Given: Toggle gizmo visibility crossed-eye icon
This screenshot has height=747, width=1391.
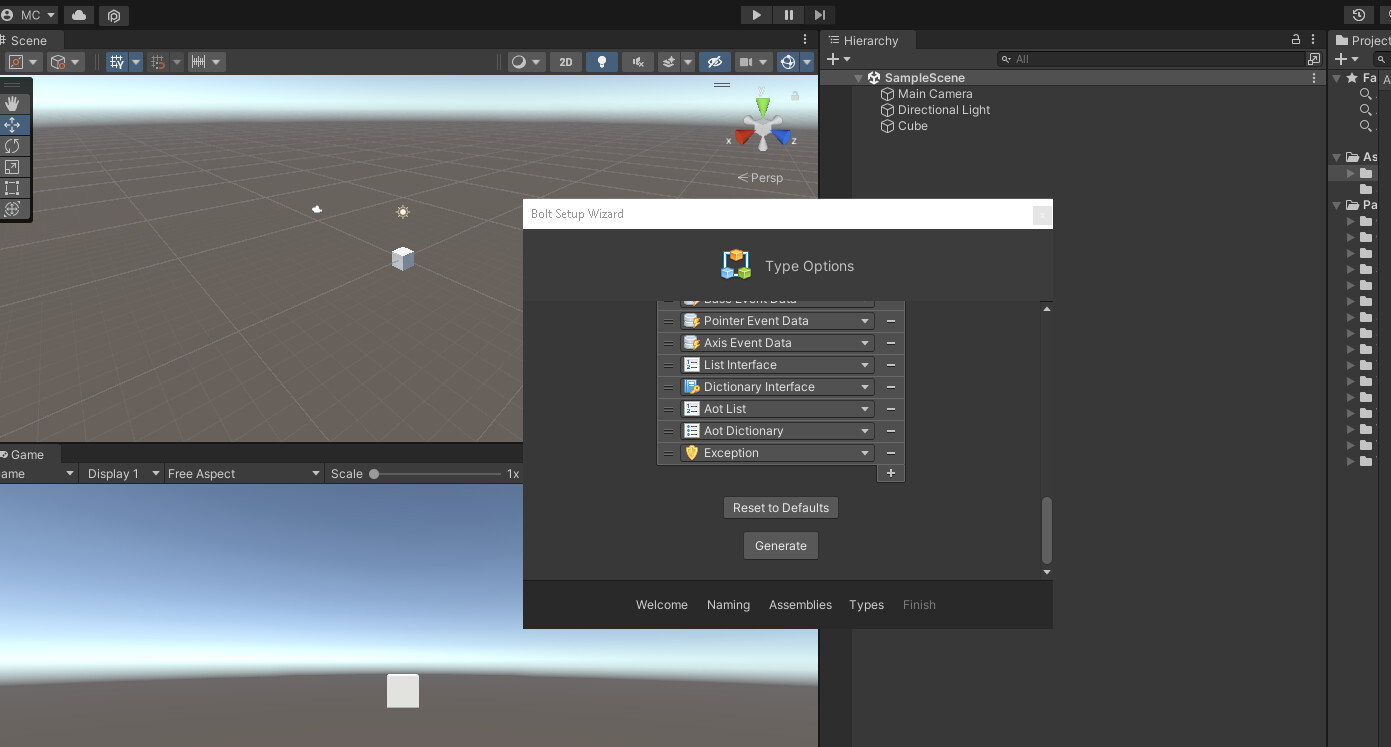Looking at the screenshot, I should (x=714, y=61).
